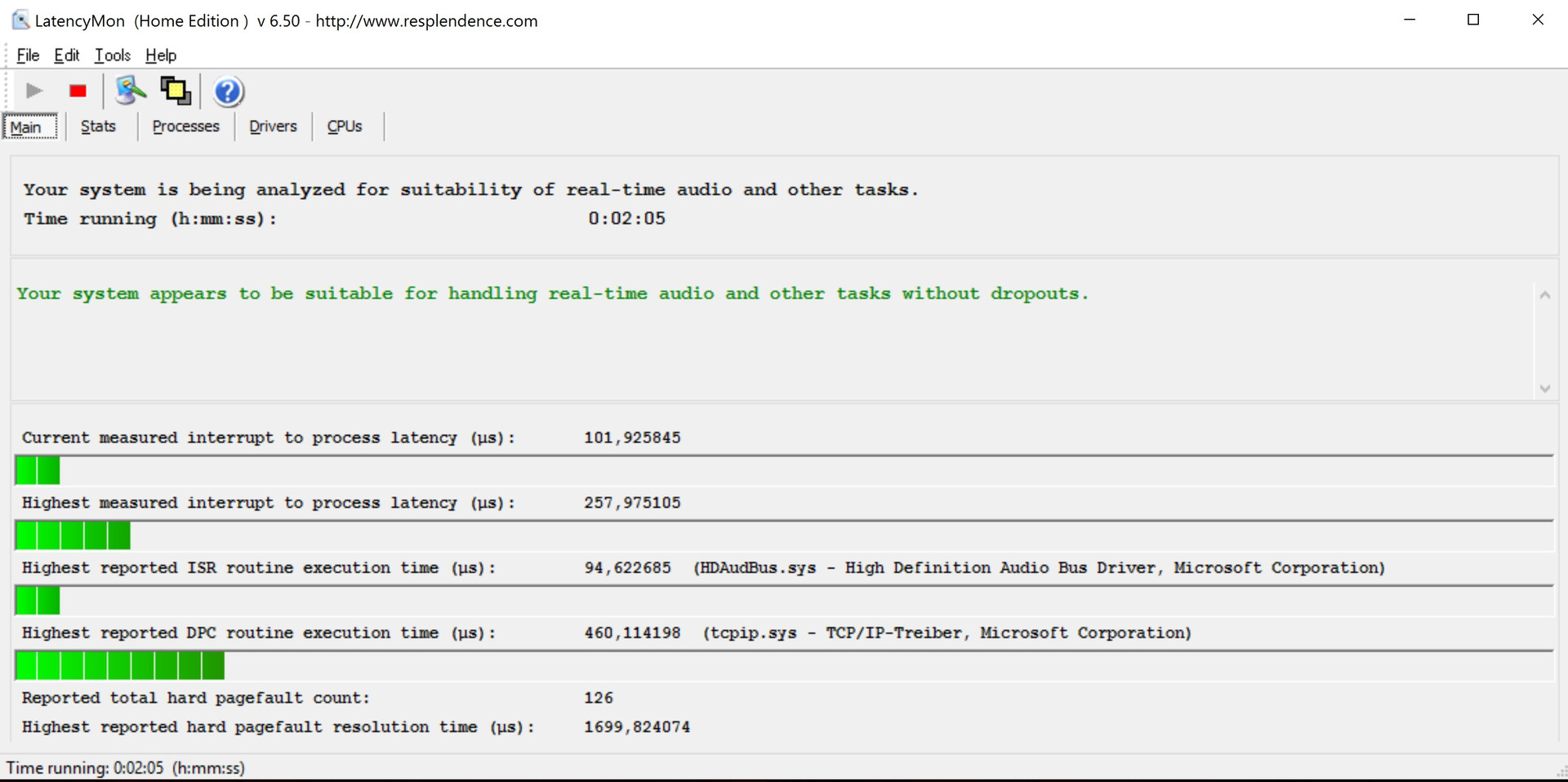1568x782 pixels.
Task: Click the yellow overlapping windows toolbar icon
Action: tap(176, 91)
